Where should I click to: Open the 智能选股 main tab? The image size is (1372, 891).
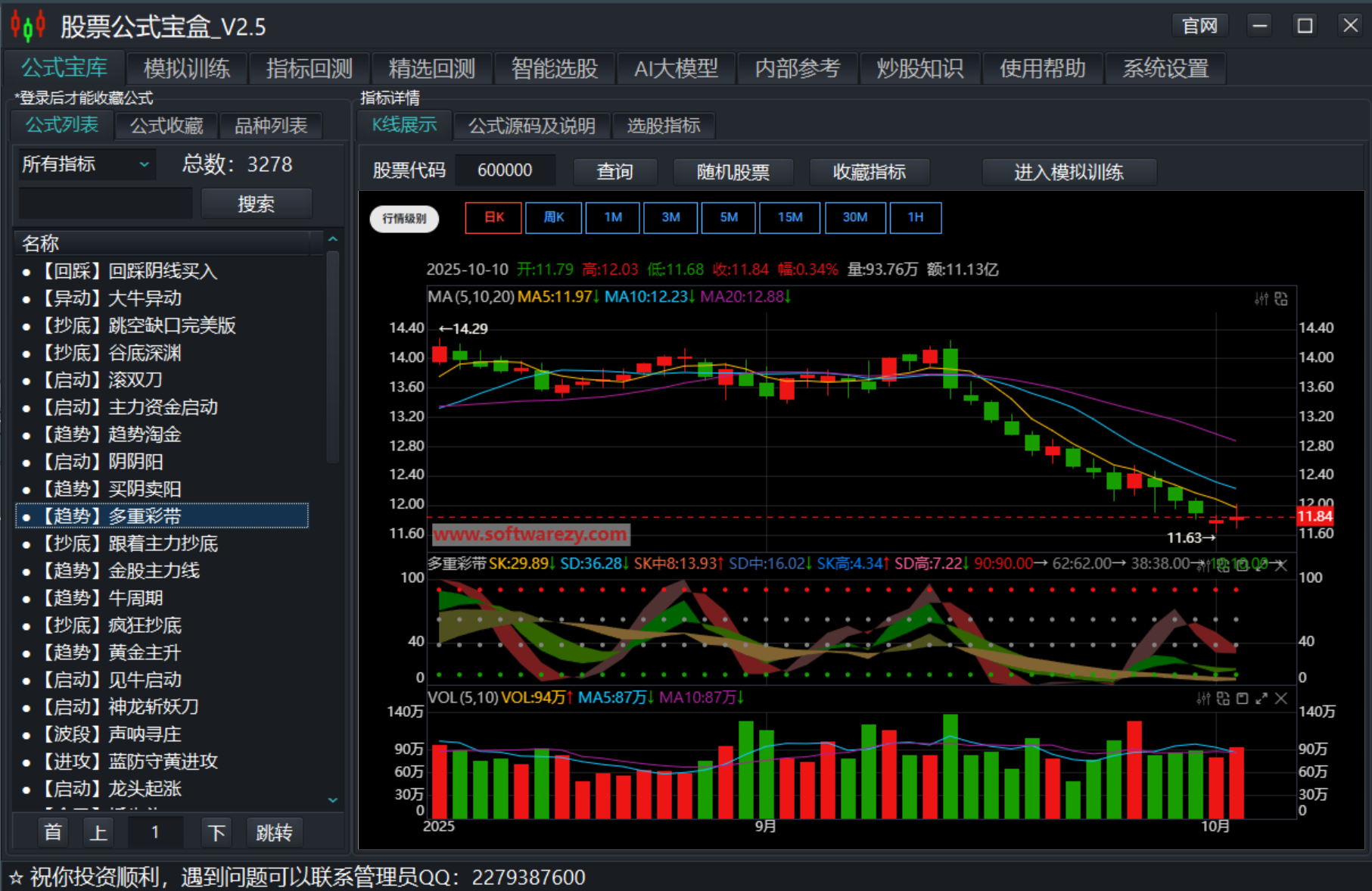pyautogui.click(x=554, y=69)
